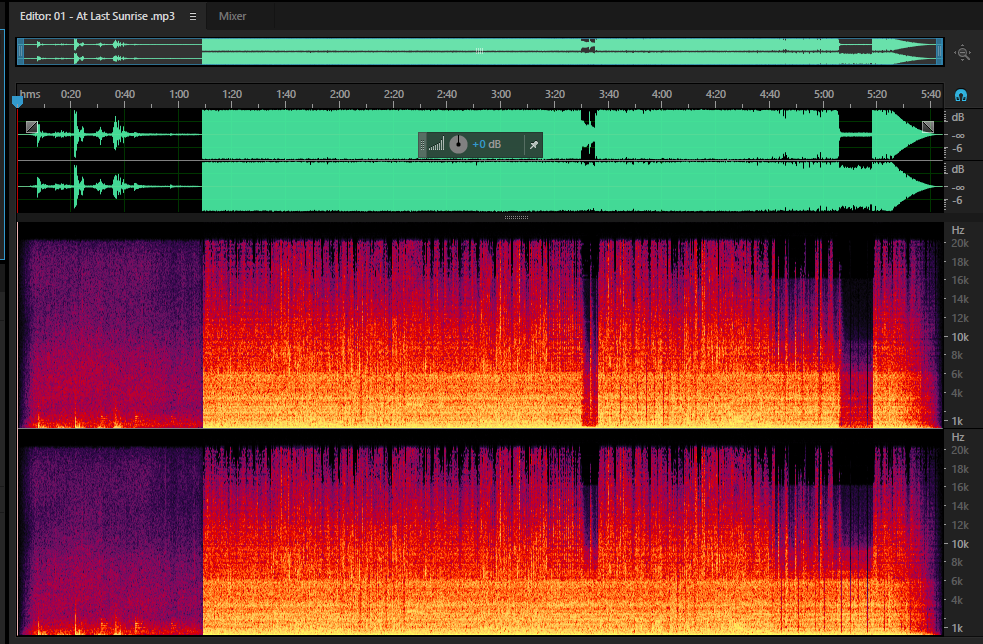Select the Fade Out handle on the waveform

click(928, 127)
